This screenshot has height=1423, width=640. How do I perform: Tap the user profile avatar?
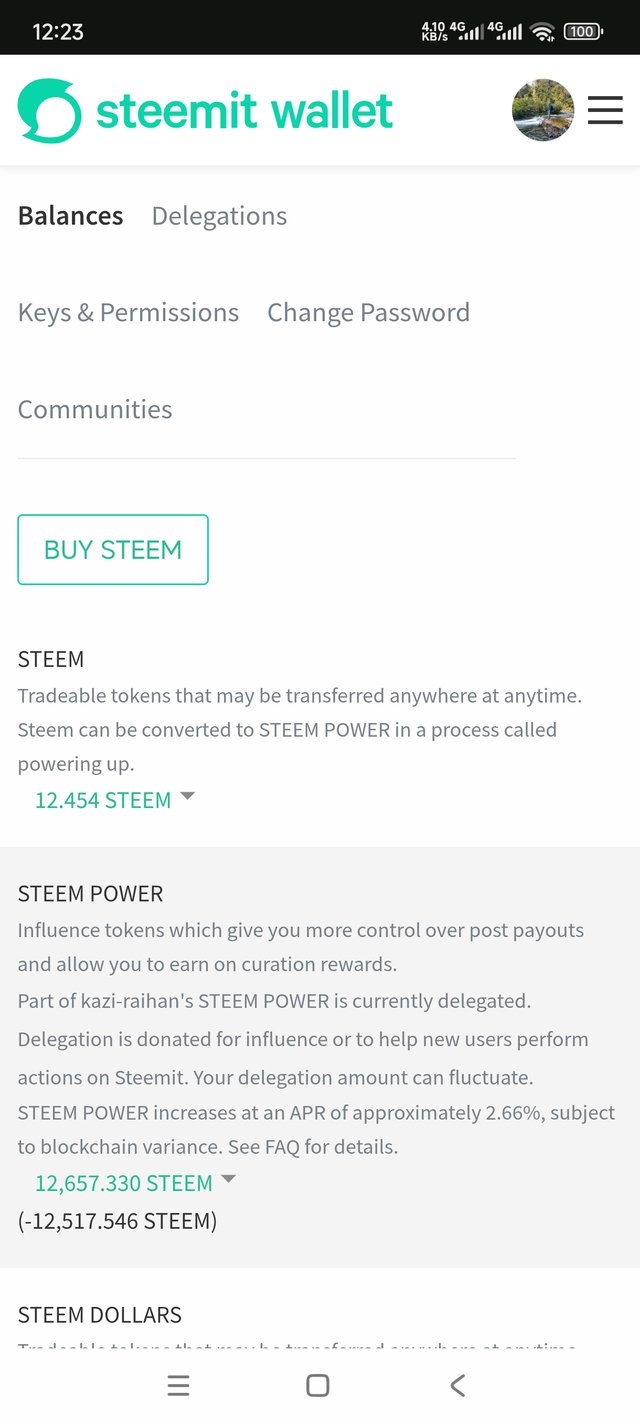point(543,110)
